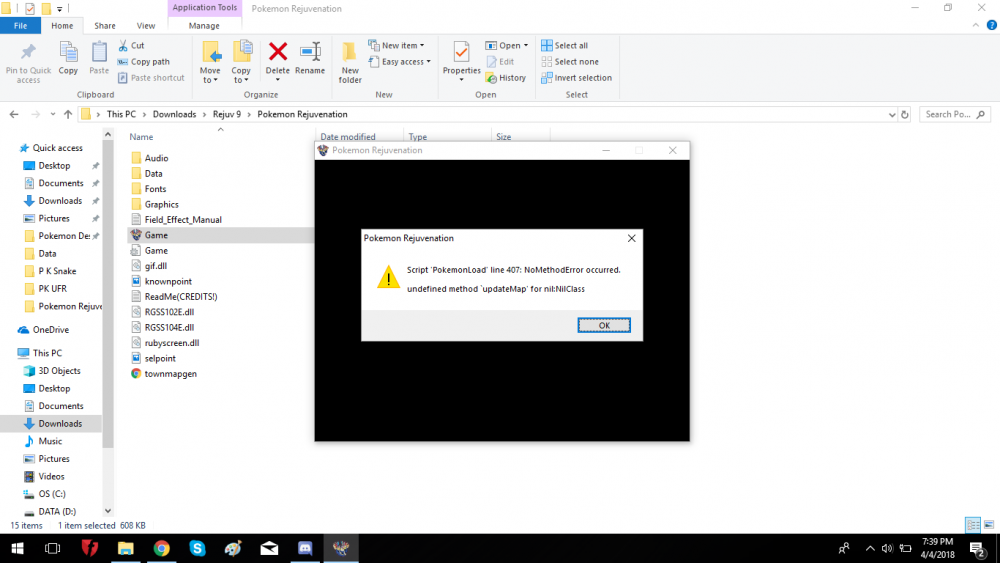This screenshot has width=1000, height=563.
Task: Go back with the Back arrow
Action: pos(14,114)
